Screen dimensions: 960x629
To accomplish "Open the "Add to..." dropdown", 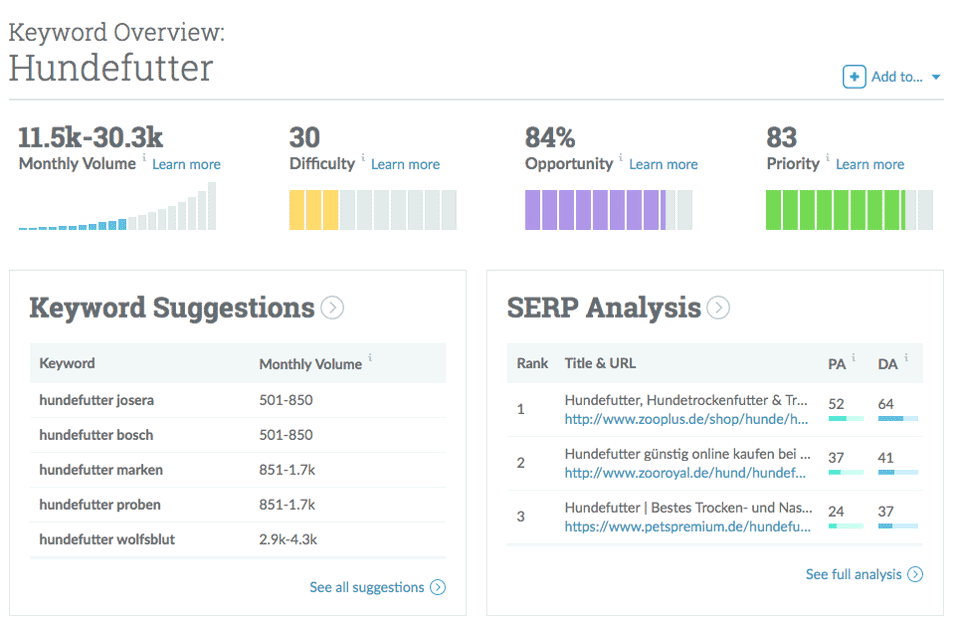I will click(x=899, y=76).
